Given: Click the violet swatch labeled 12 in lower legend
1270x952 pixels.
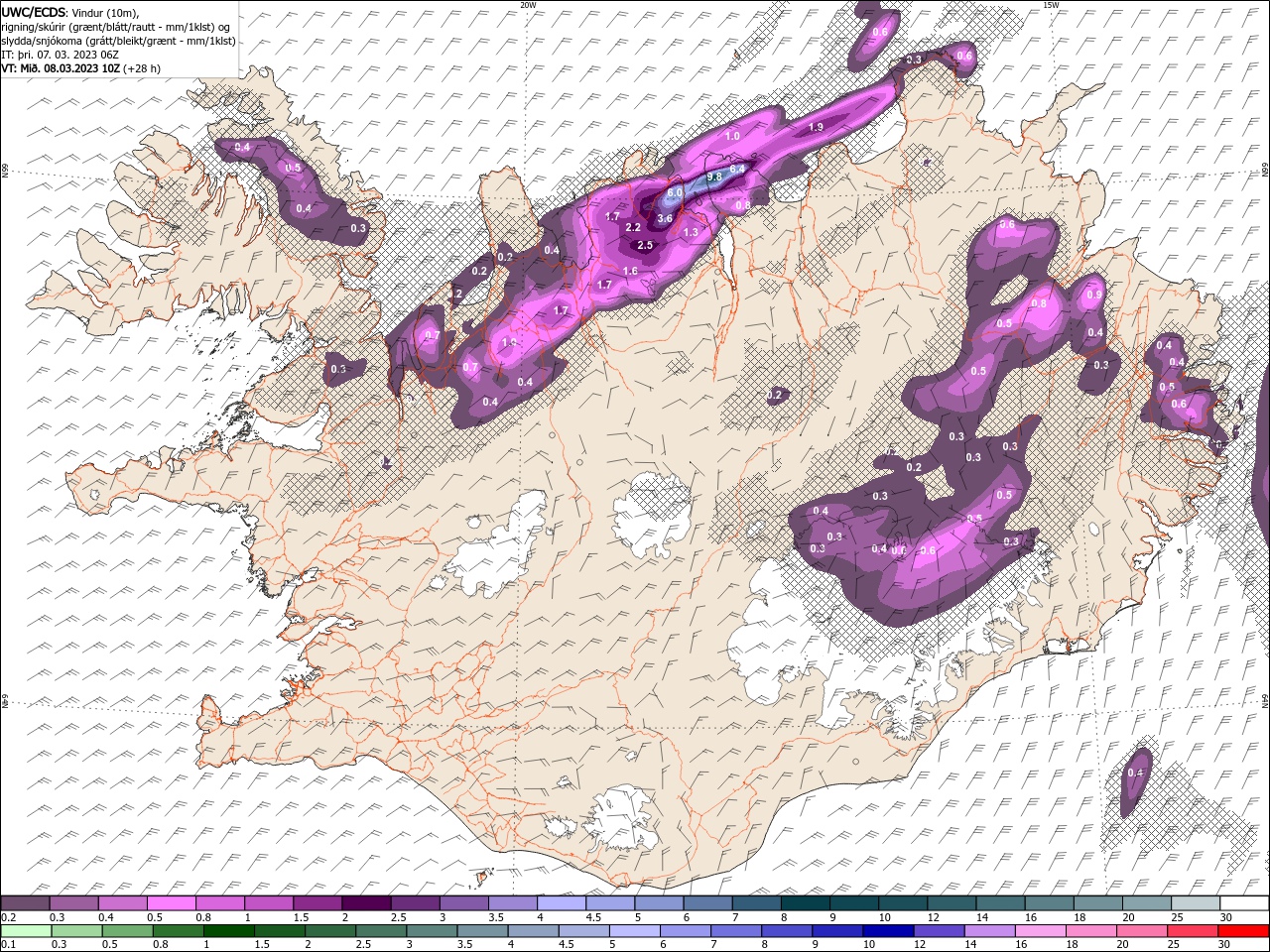Looking at the screenshot, I should tap(939, 930).
